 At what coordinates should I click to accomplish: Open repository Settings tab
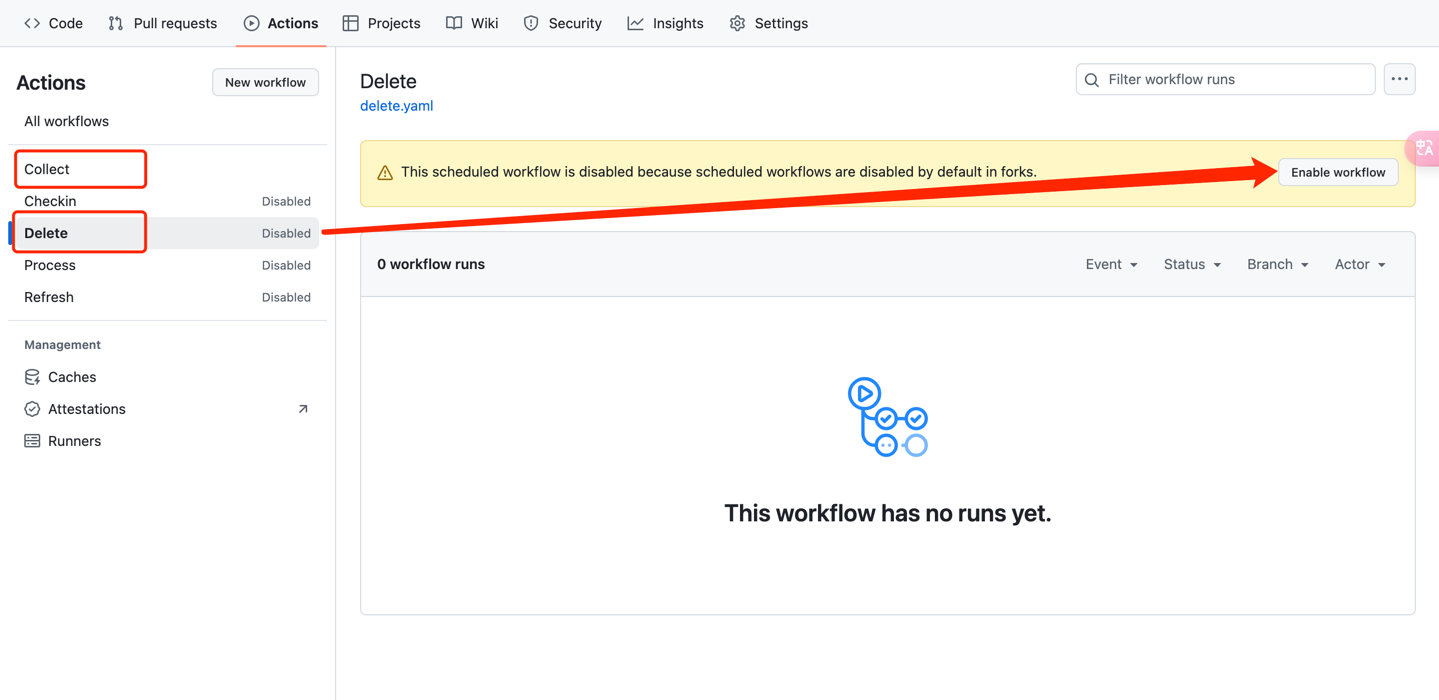(x=769, y=23)
